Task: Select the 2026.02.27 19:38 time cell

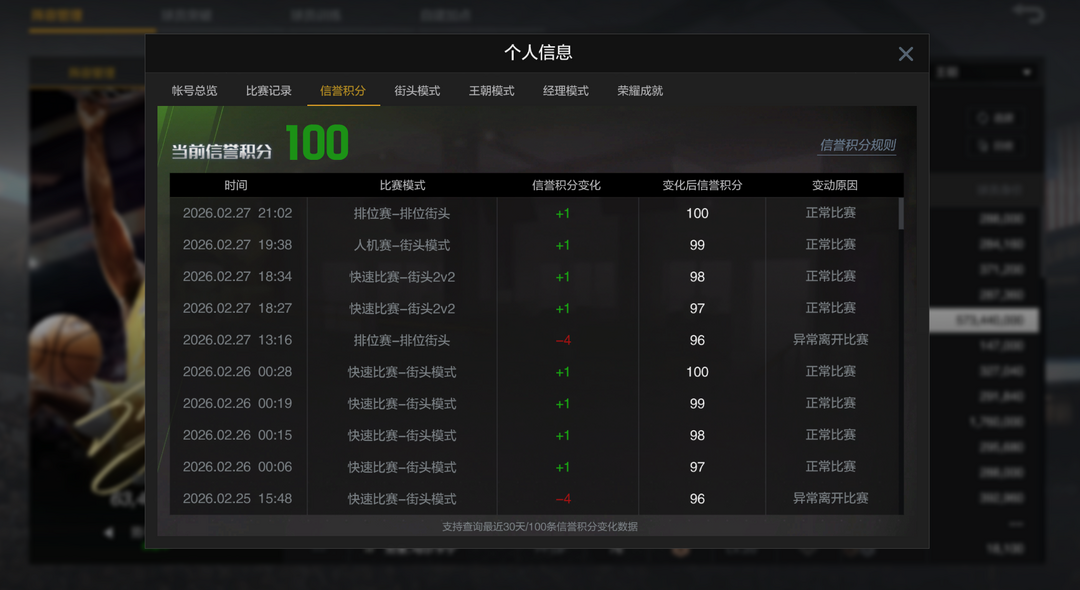Action: pos(238,245)
